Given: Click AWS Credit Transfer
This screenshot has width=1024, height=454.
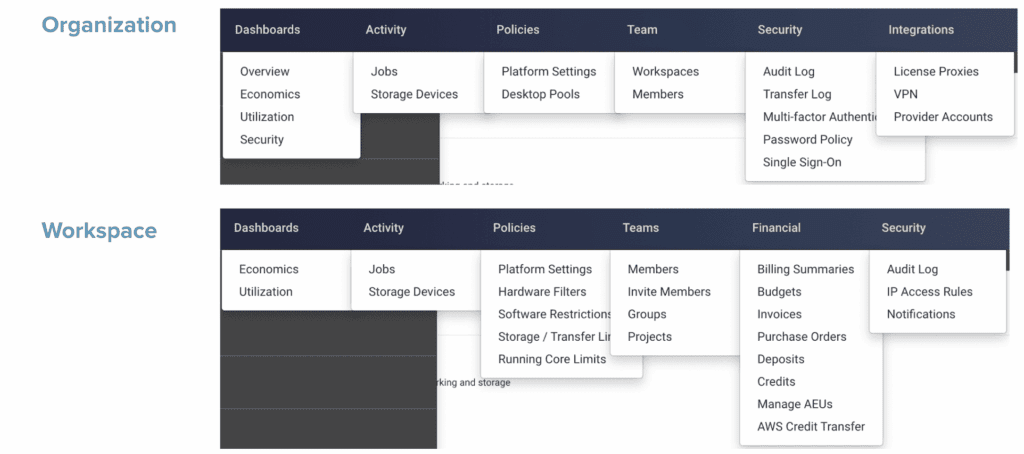Looking at the screenshot, I should tap(811, 427).
